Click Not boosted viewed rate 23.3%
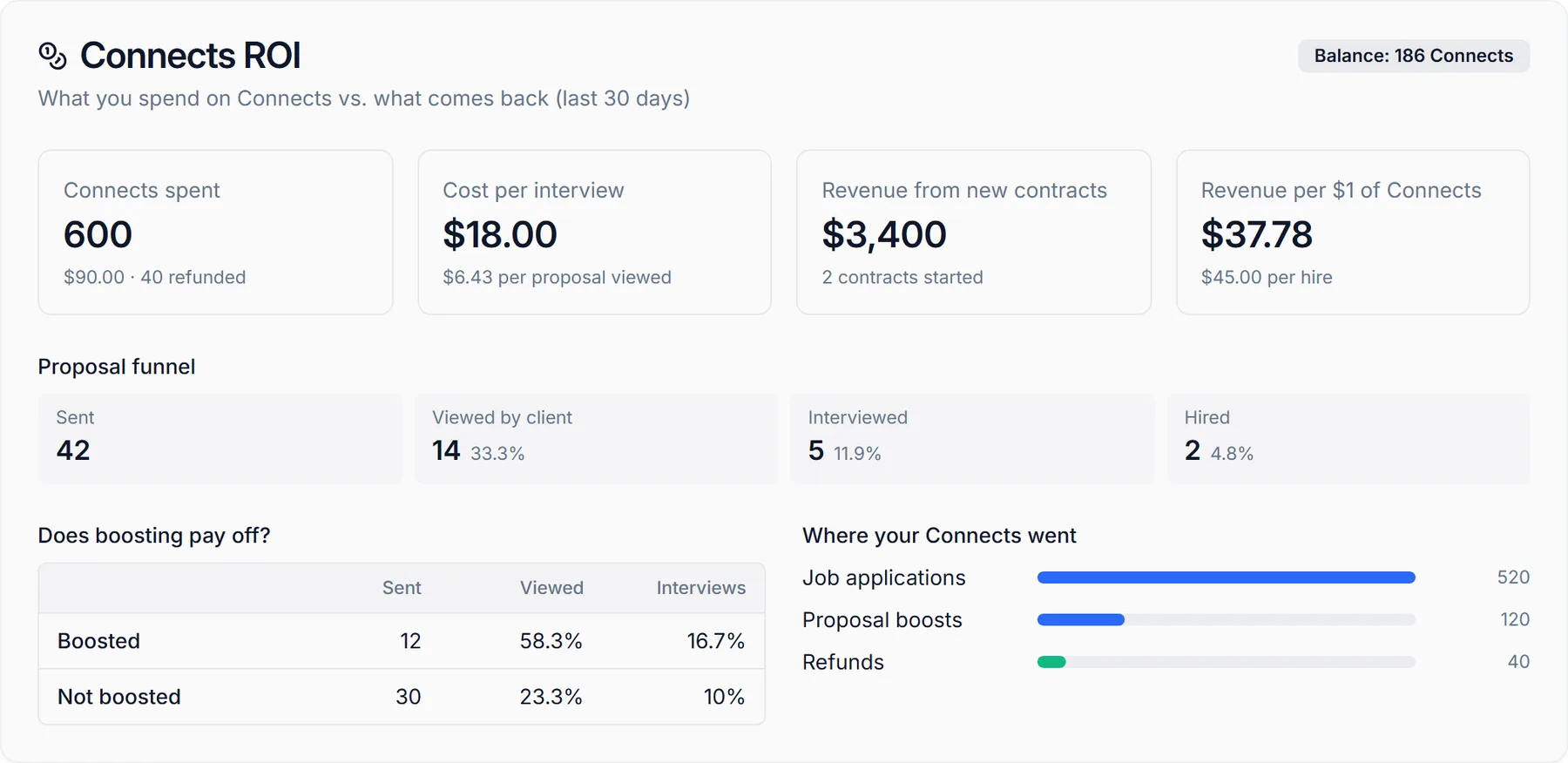Viewport: 1568px width, 763px height. pyautogui.click(x=551, y=697)
